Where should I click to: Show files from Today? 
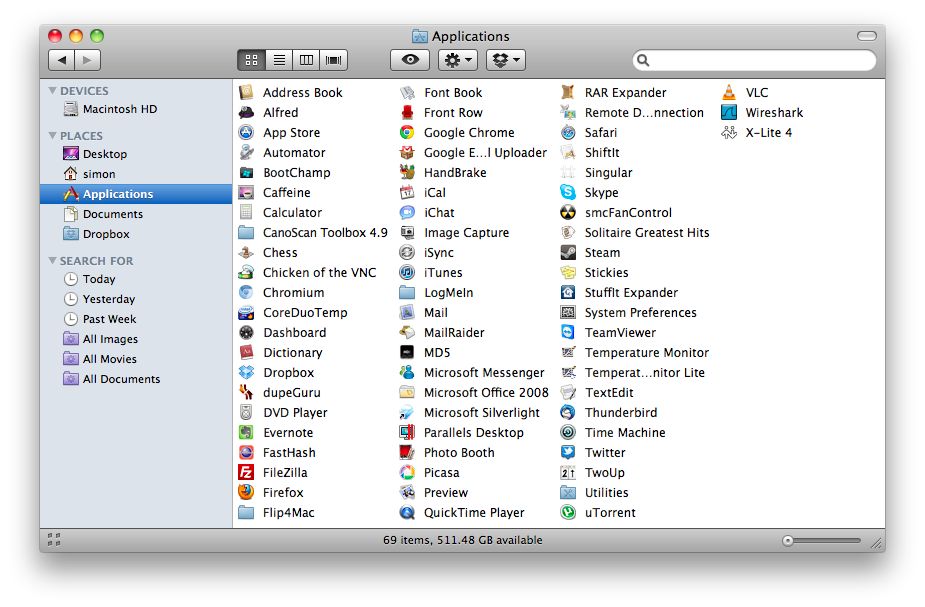(136, 279)
